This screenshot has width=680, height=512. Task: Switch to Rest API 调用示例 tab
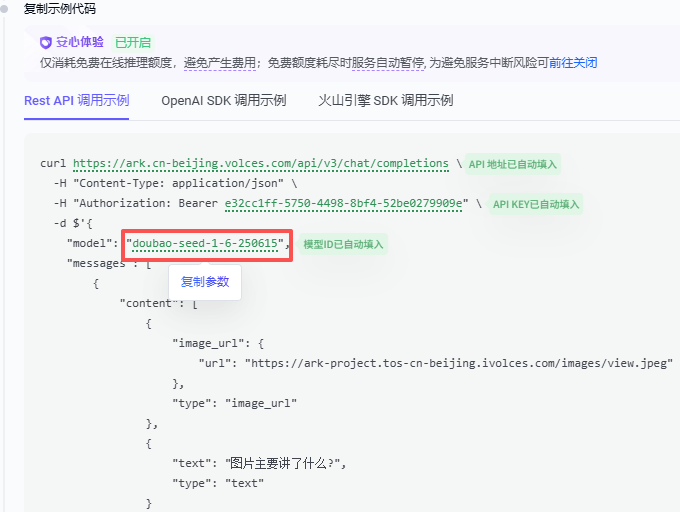point(76,101)
